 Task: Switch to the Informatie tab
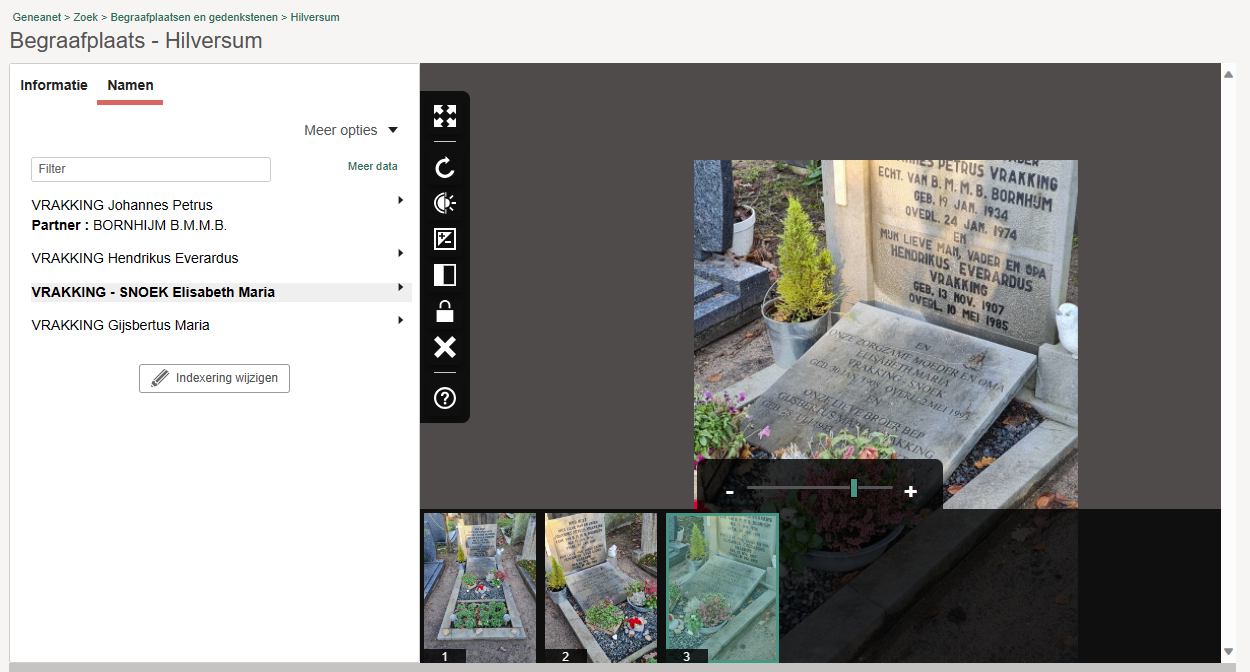54,85
